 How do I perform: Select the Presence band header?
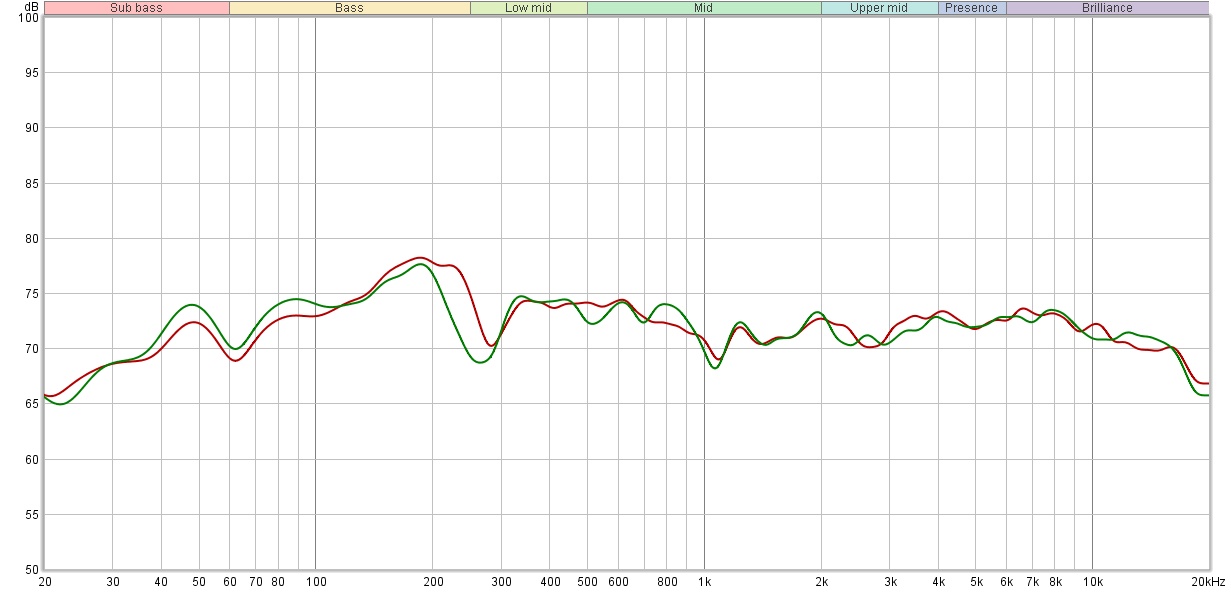coord(971,8)
